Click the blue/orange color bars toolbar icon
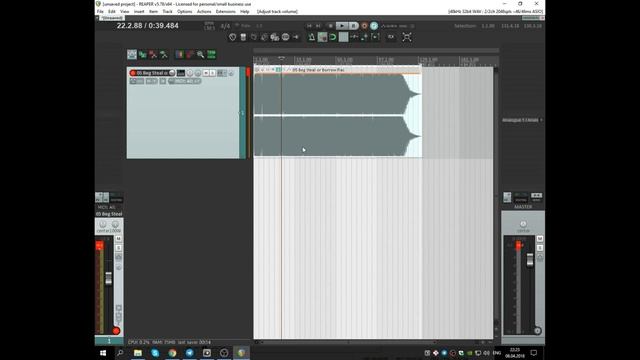Screen dimensions: 640x360 (180, 54)
